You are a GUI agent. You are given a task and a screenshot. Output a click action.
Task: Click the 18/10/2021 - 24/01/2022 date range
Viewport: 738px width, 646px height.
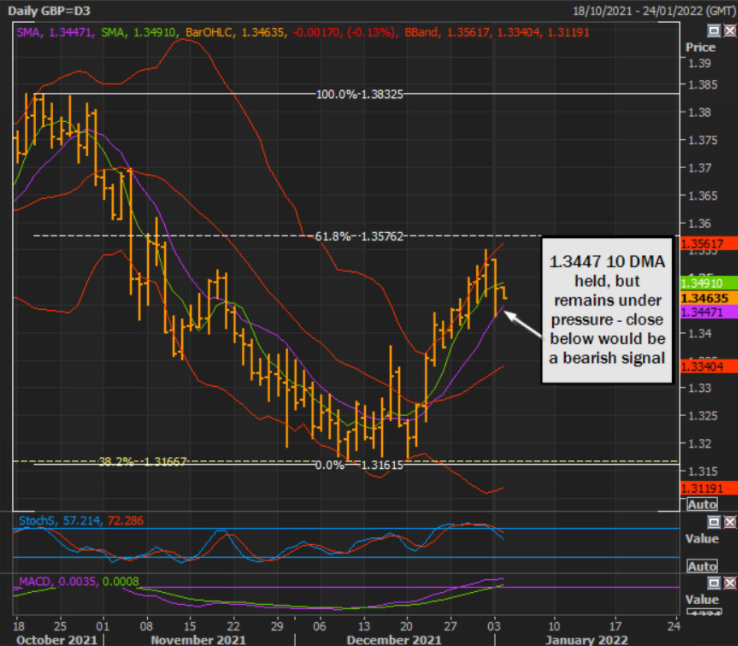pos(654,11)
